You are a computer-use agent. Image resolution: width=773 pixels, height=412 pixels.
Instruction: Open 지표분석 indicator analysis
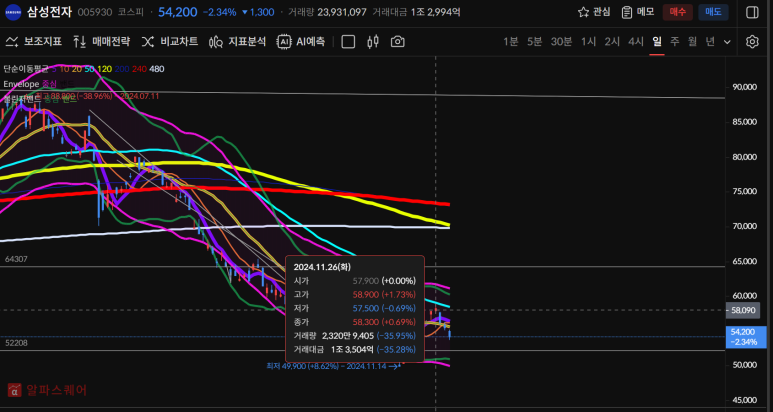tap(237, 42)
